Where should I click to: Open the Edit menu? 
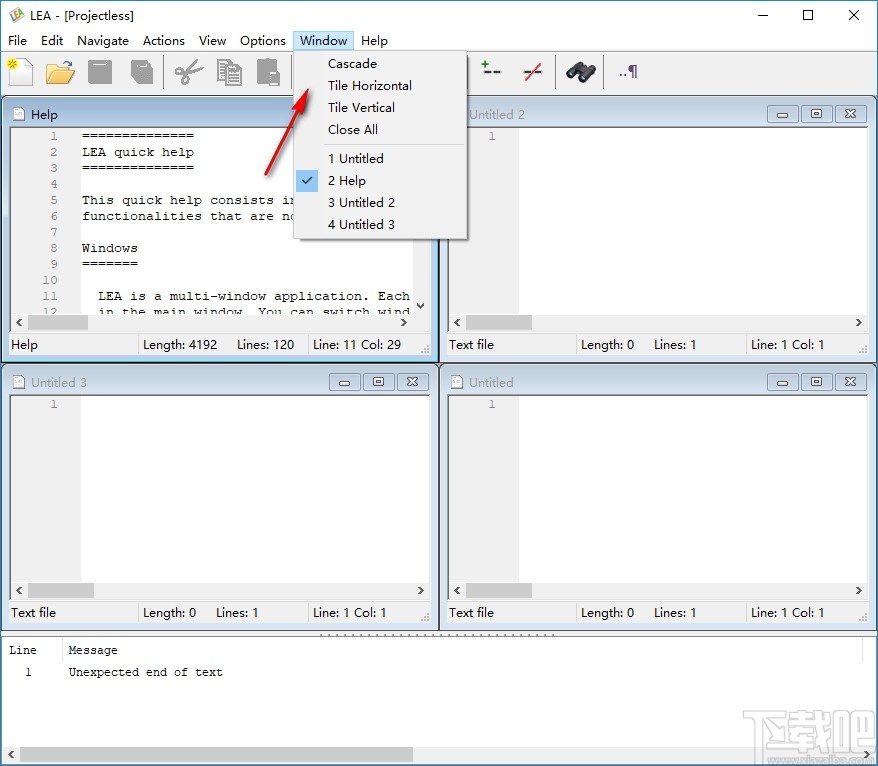pos(52,40)
